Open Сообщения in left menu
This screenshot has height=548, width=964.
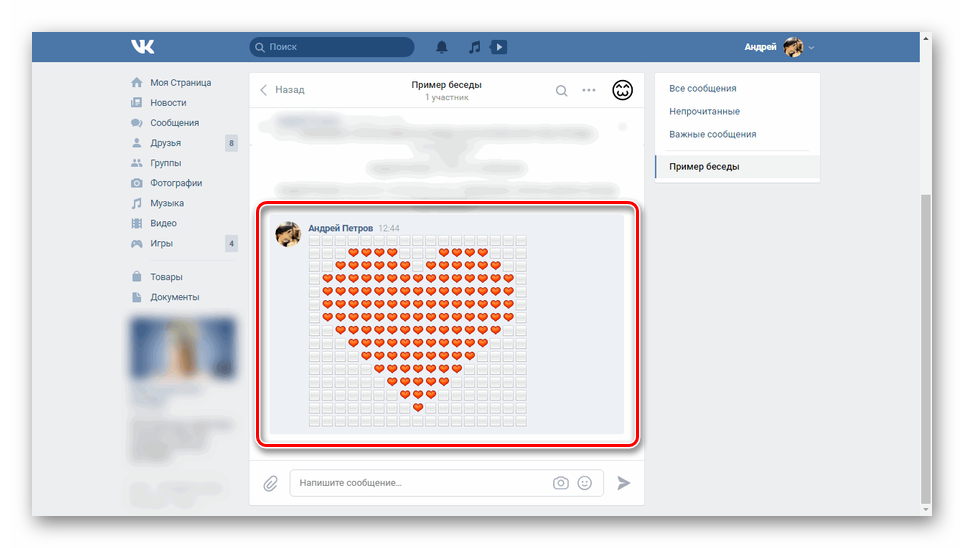174,123
